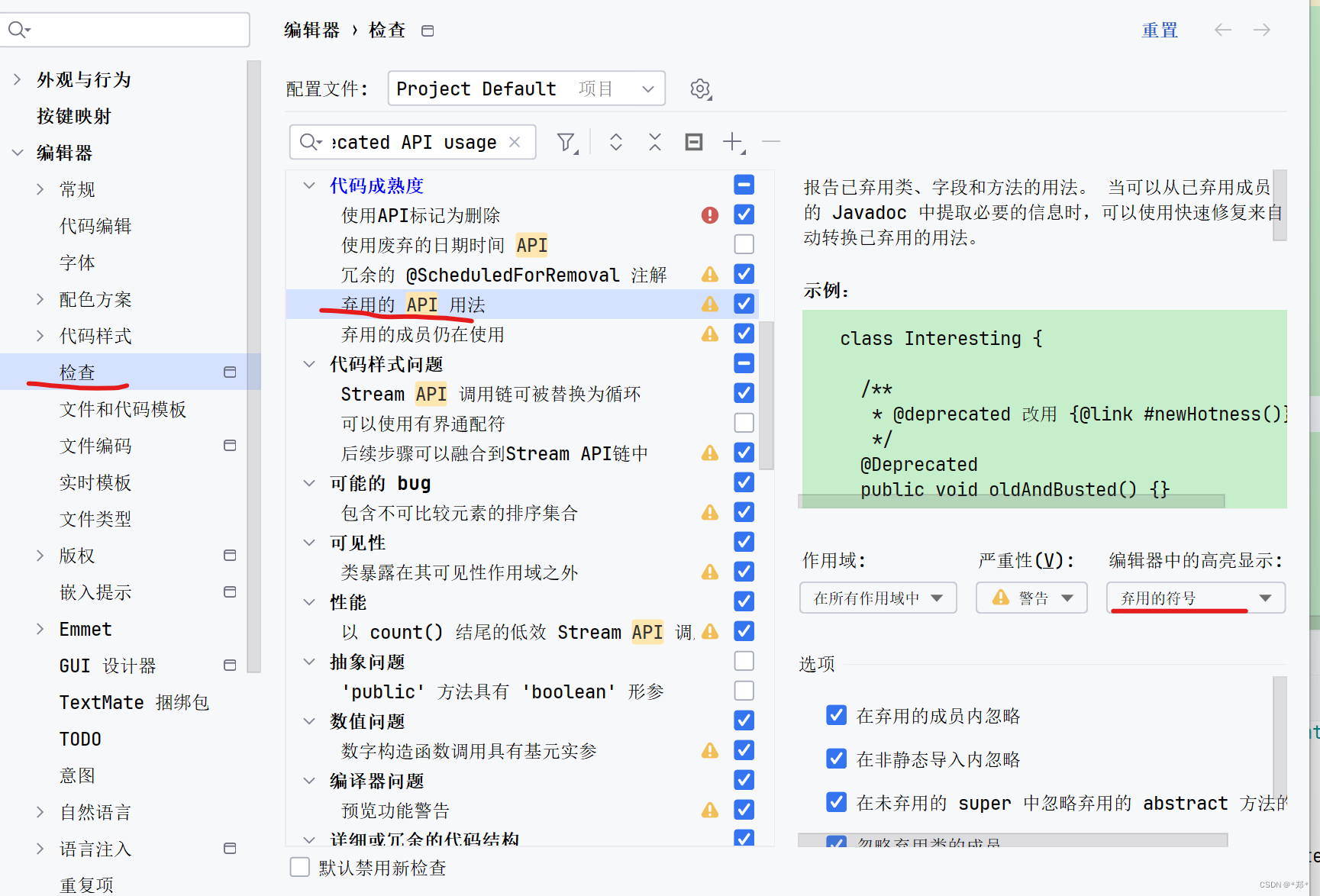Clear the inspection search text
The height and width of the screenshot is (896, 1320).
[x=515, y=142]
